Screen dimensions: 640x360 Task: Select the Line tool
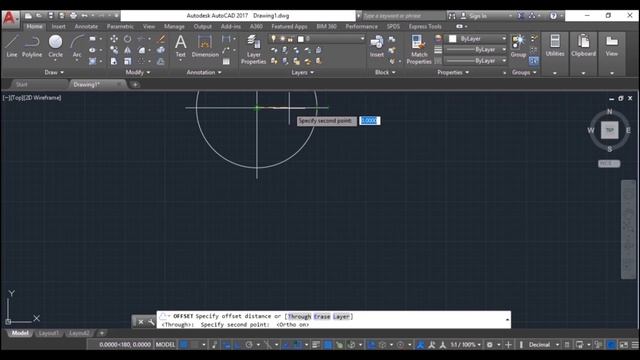point(11,46)
